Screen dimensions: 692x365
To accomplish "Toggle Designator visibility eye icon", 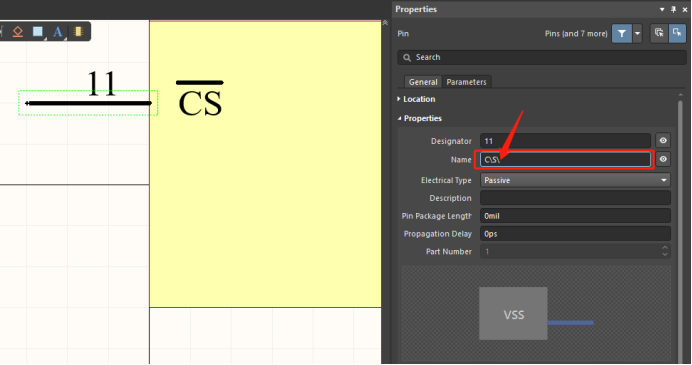I will pos(663,141).
